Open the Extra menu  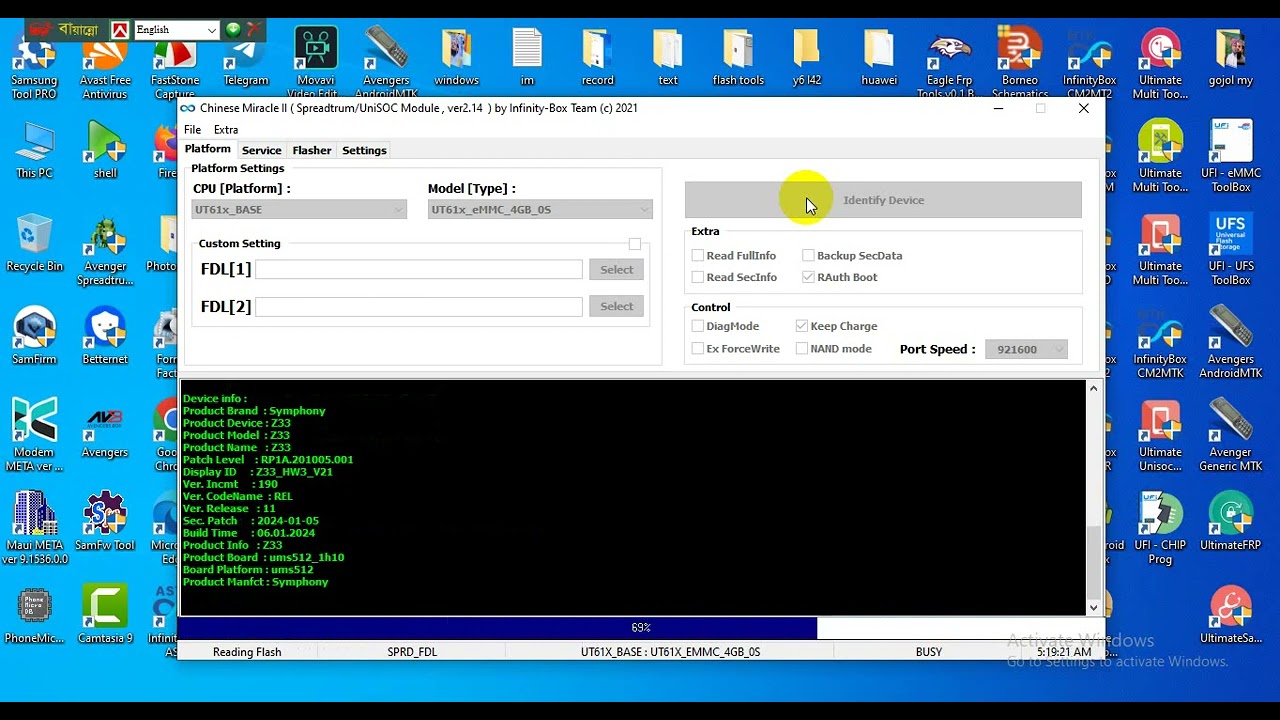226,130
